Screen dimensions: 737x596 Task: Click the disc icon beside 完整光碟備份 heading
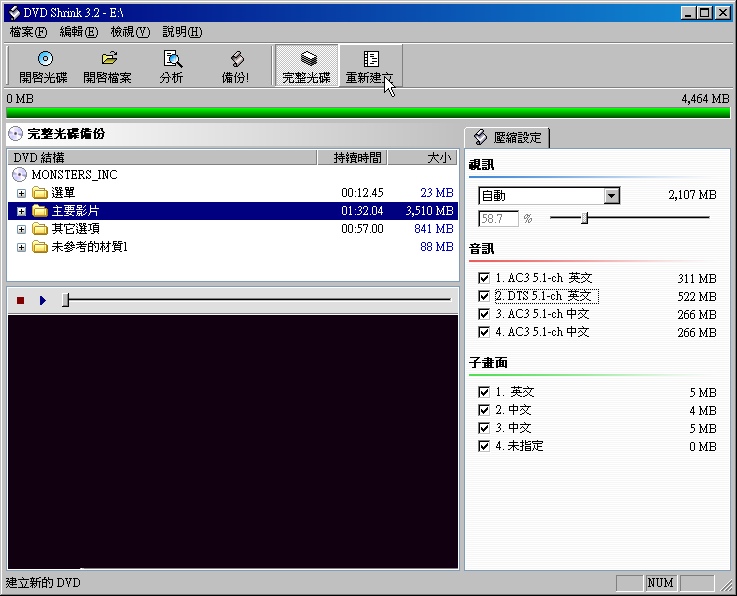pos(16,134)
